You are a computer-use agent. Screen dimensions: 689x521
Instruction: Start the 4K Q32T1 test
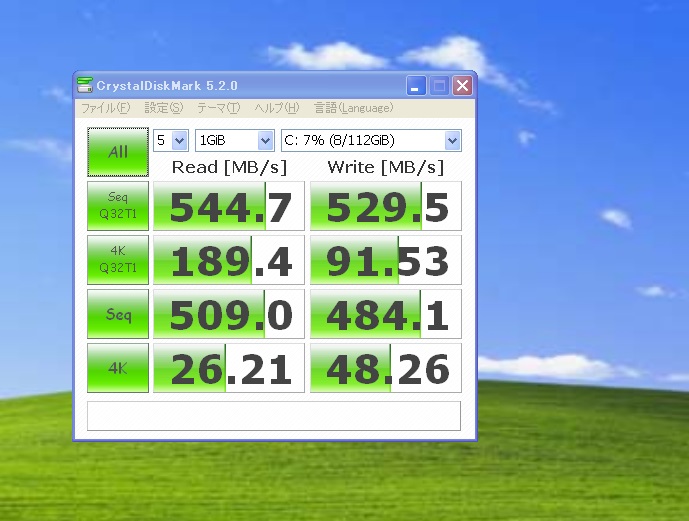(x=118, y=260)
